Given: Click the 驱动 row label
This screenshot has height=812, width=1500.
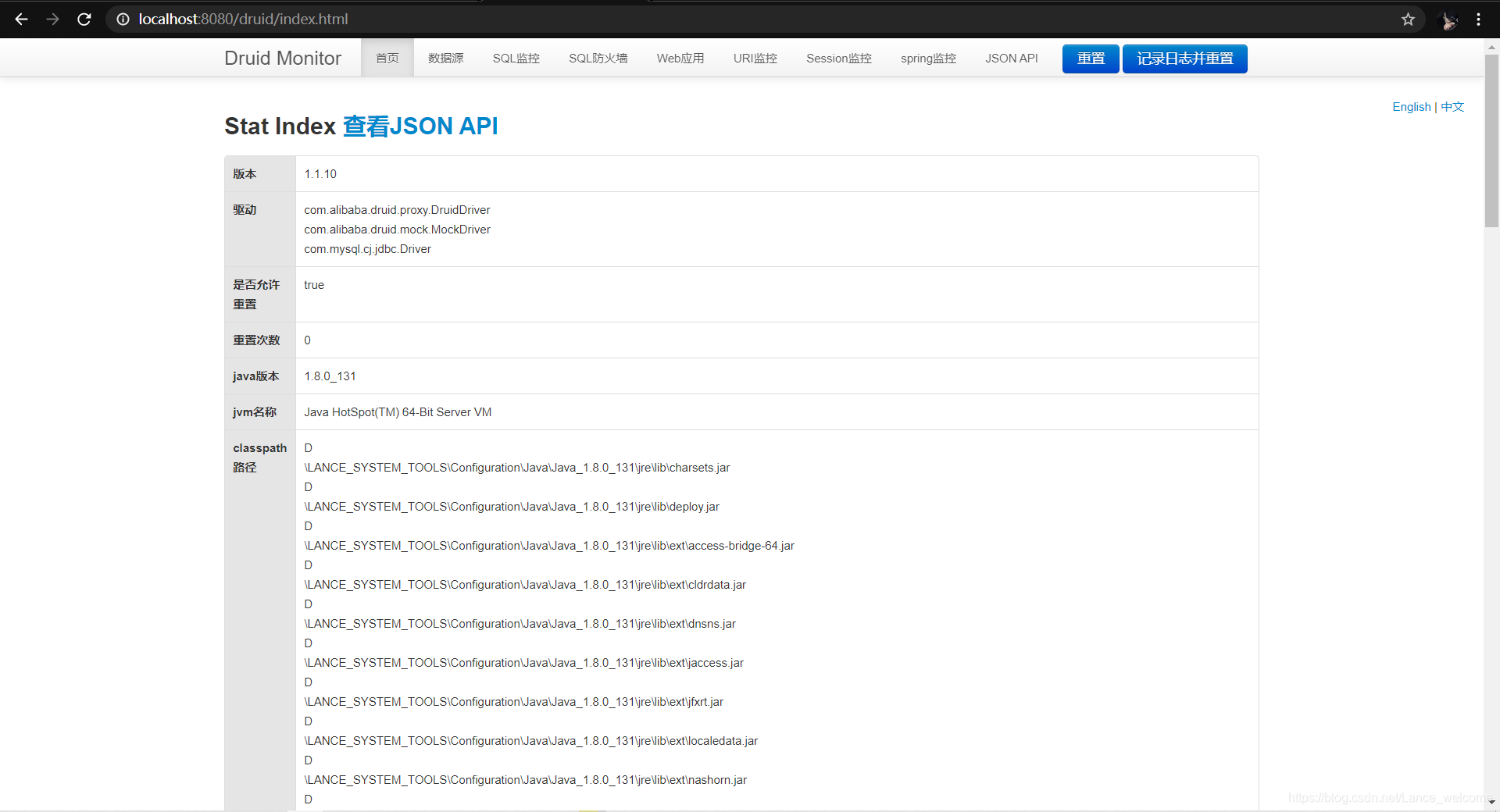Looking at the screenshot, I should point(245,210).
